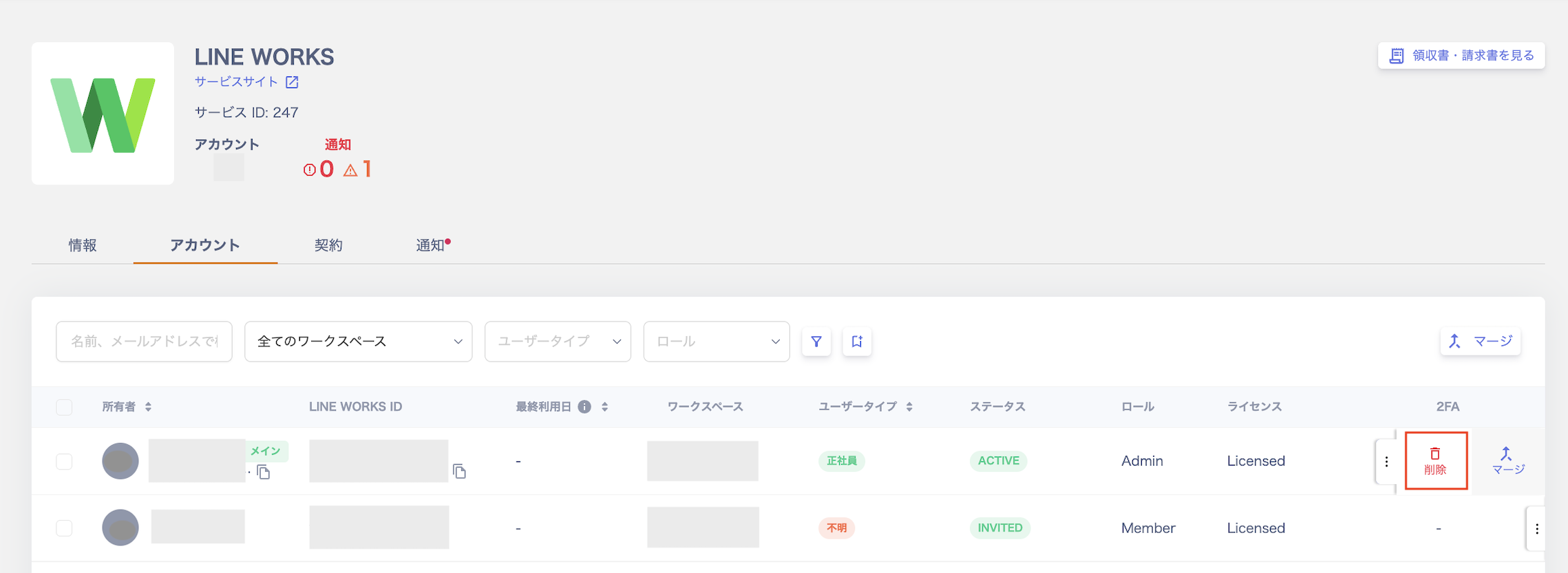Screen dimensions: 1568x573
Task: Select the アカウント tab
Action: click(205, 245)
